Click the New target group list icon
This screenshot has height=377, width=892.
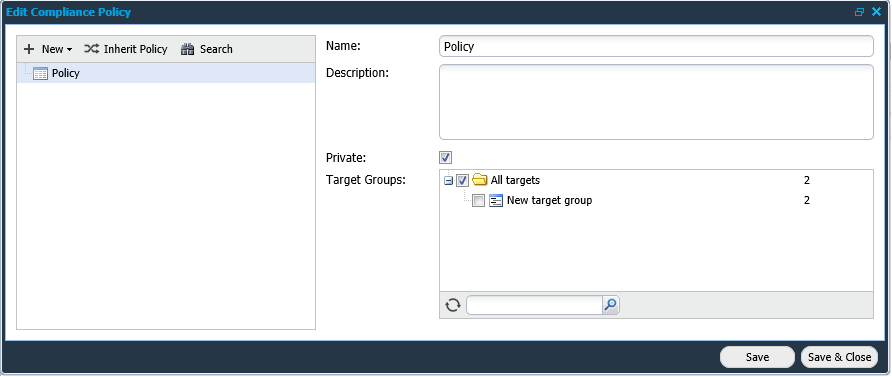pyautogui.click(x=496, y=201)
